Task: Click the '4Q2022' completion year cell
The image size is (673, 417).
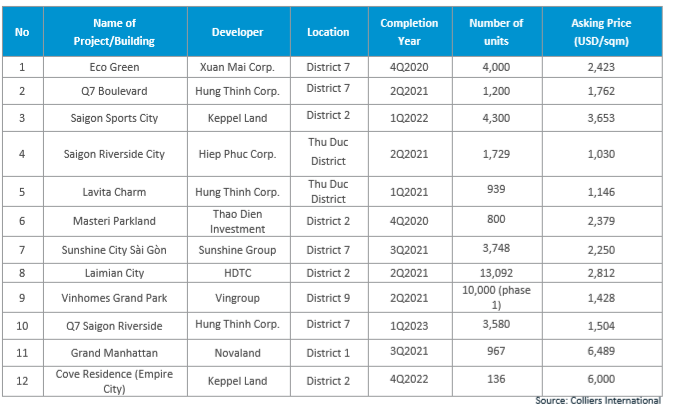Action: coord(410,381)
